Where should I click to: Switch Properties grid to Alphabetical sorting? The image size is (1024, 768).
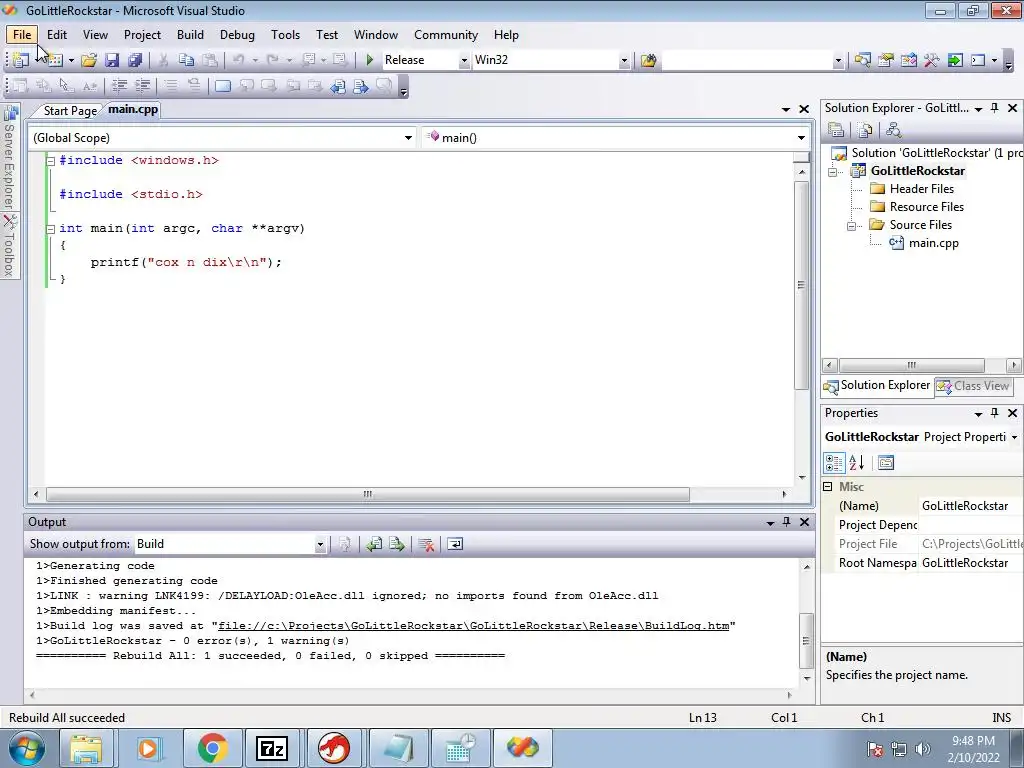click(x=857, y=463)
